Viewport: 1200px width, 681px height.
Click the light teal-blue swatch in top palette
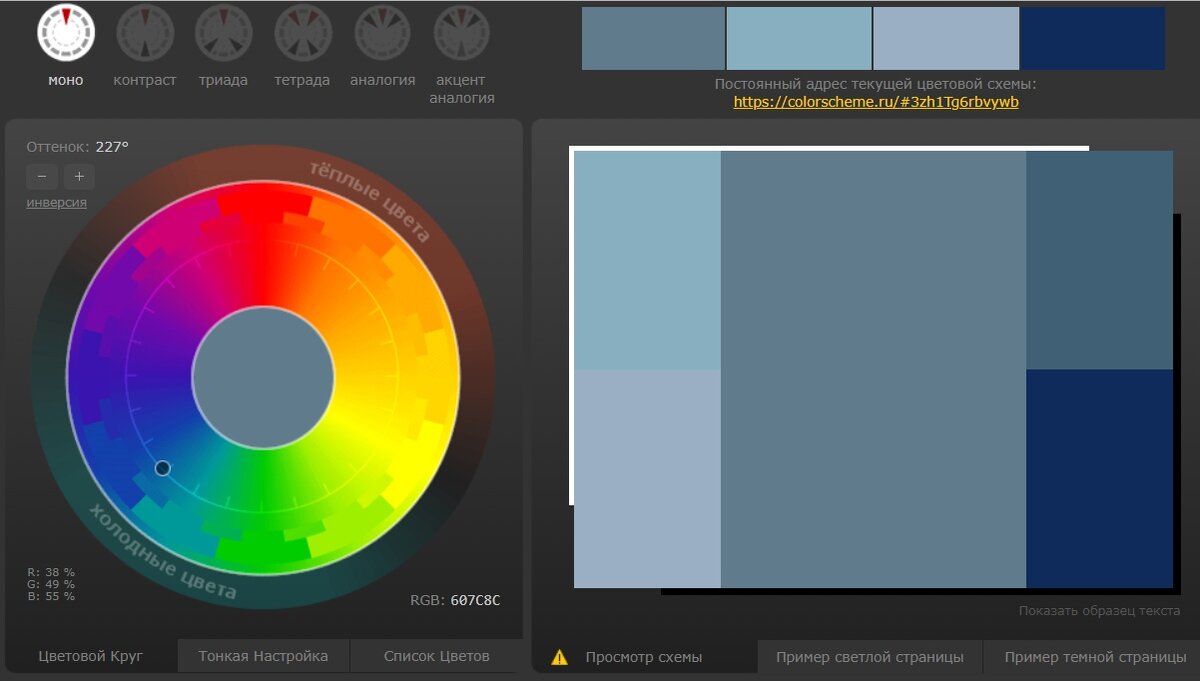click(799, 38)
